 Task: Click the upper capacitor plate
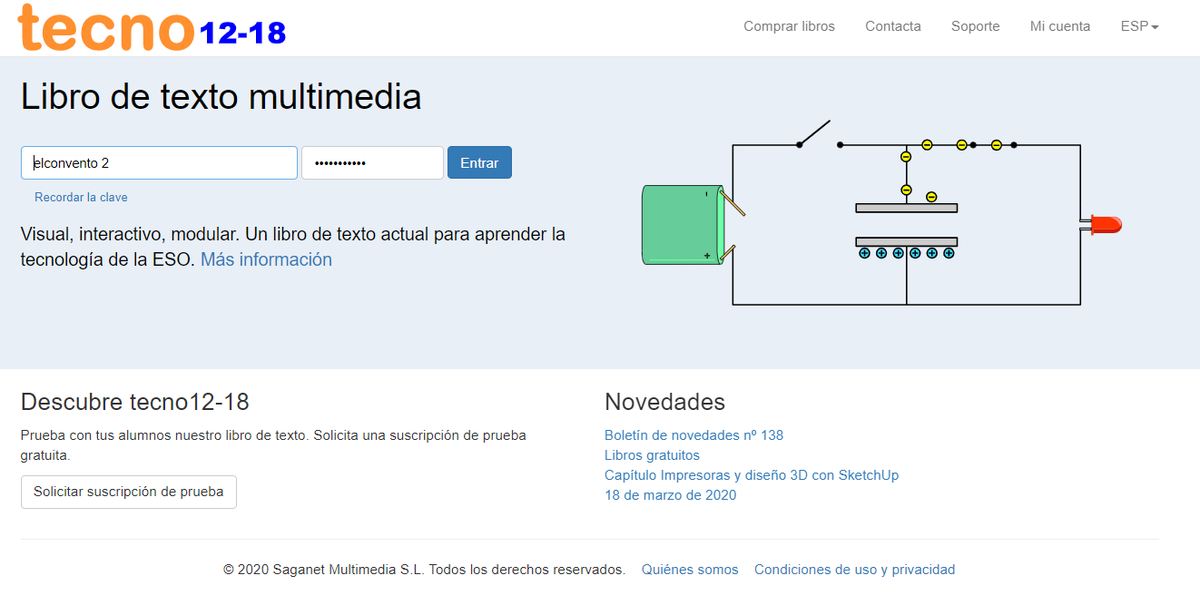click(x=906, y=208)
